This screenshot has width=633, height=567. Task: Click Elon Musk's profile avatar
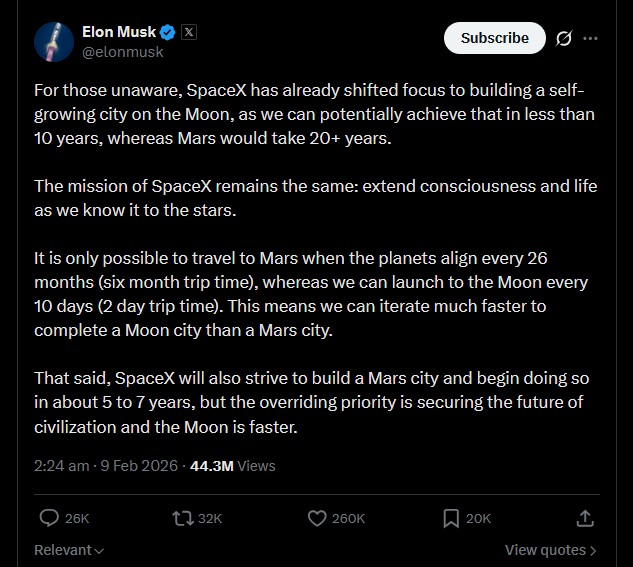point(54,41)
